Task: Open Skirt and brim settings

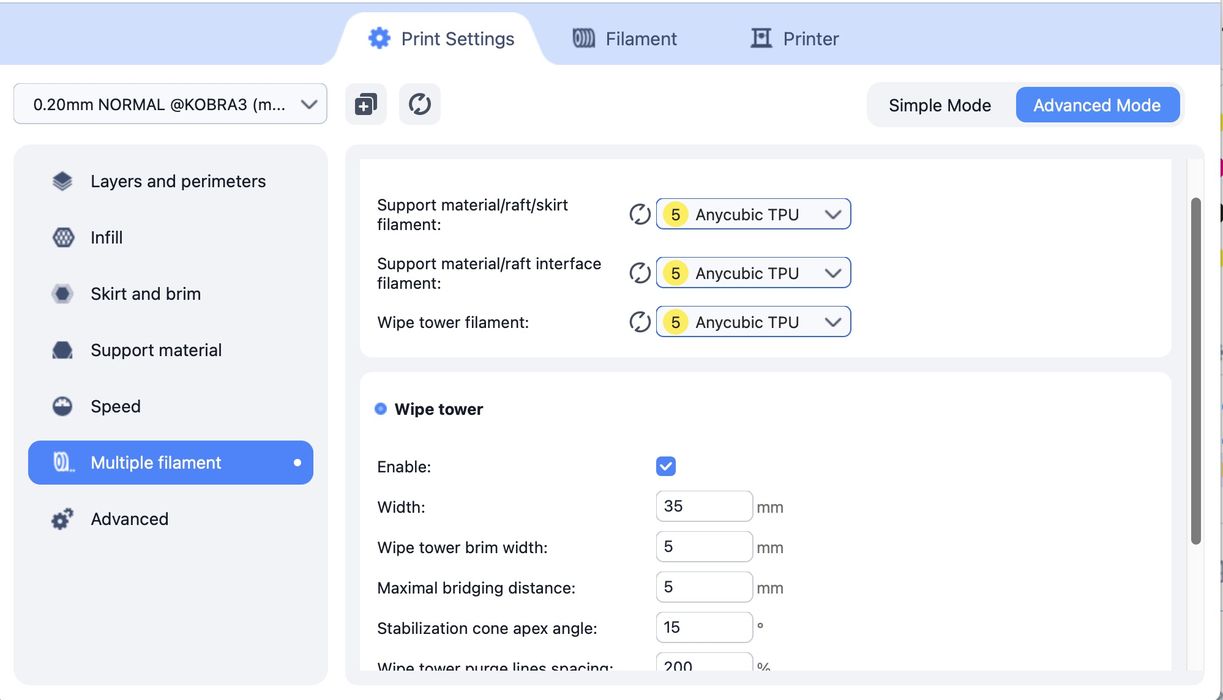Action: tap(146, 294)
